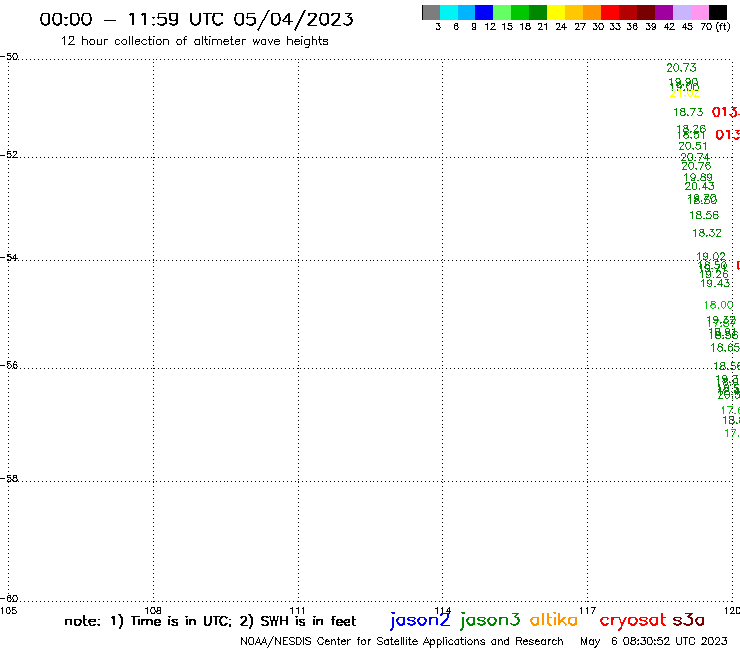Select the latitude label -54
Screen dimensions: 740x650
(x=9, y=257)
